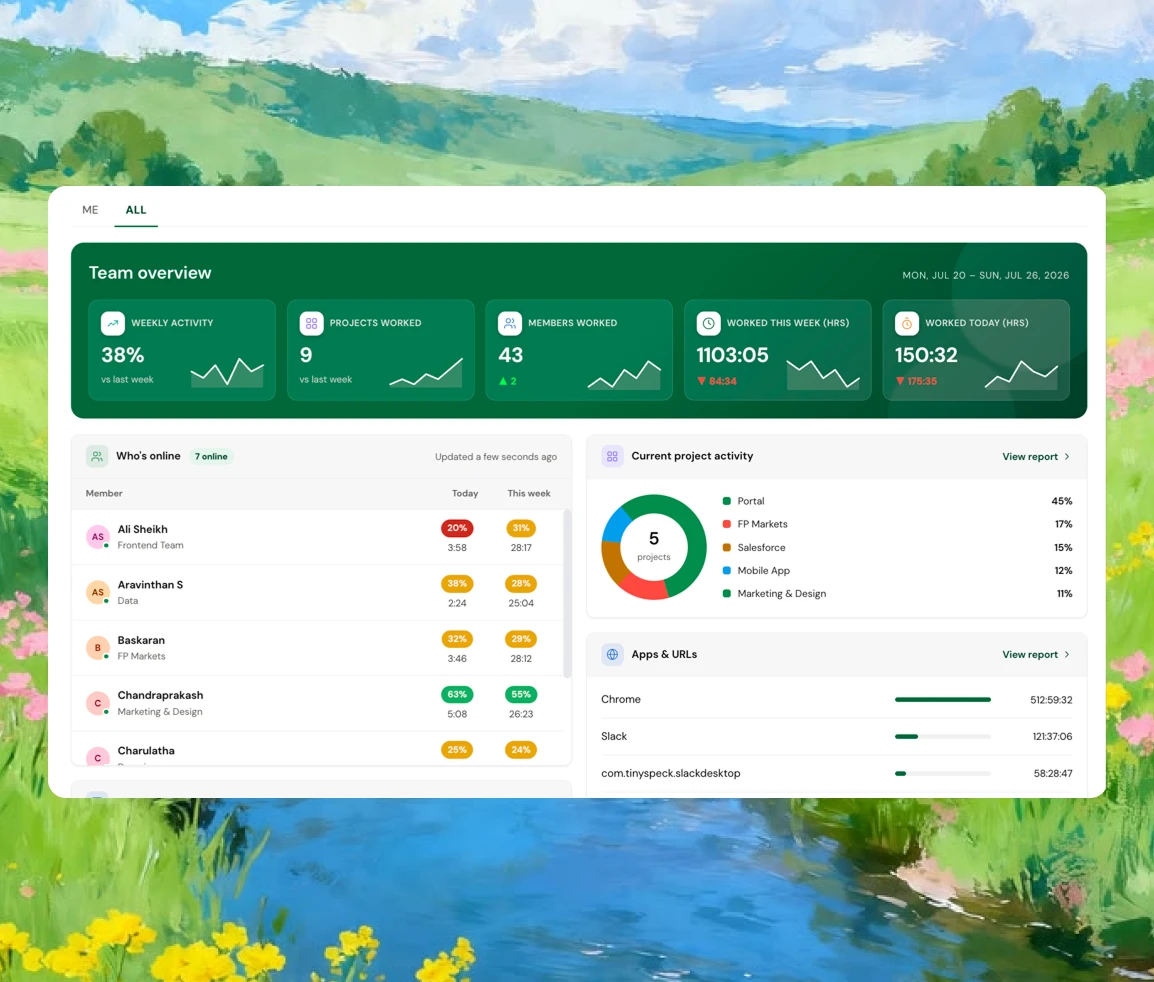Open Chandraprakash's avatar
The height and width of the screenshot is (982, 1154).
[x=98, y=703]
